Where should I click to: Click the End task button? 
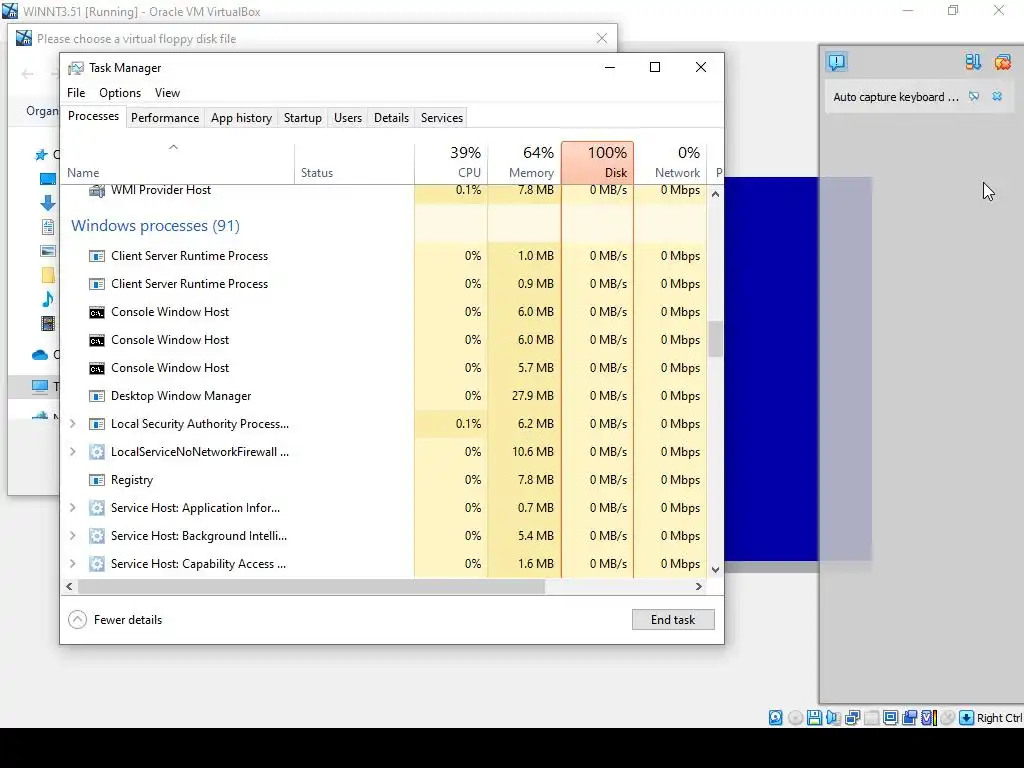click(673, 620)
